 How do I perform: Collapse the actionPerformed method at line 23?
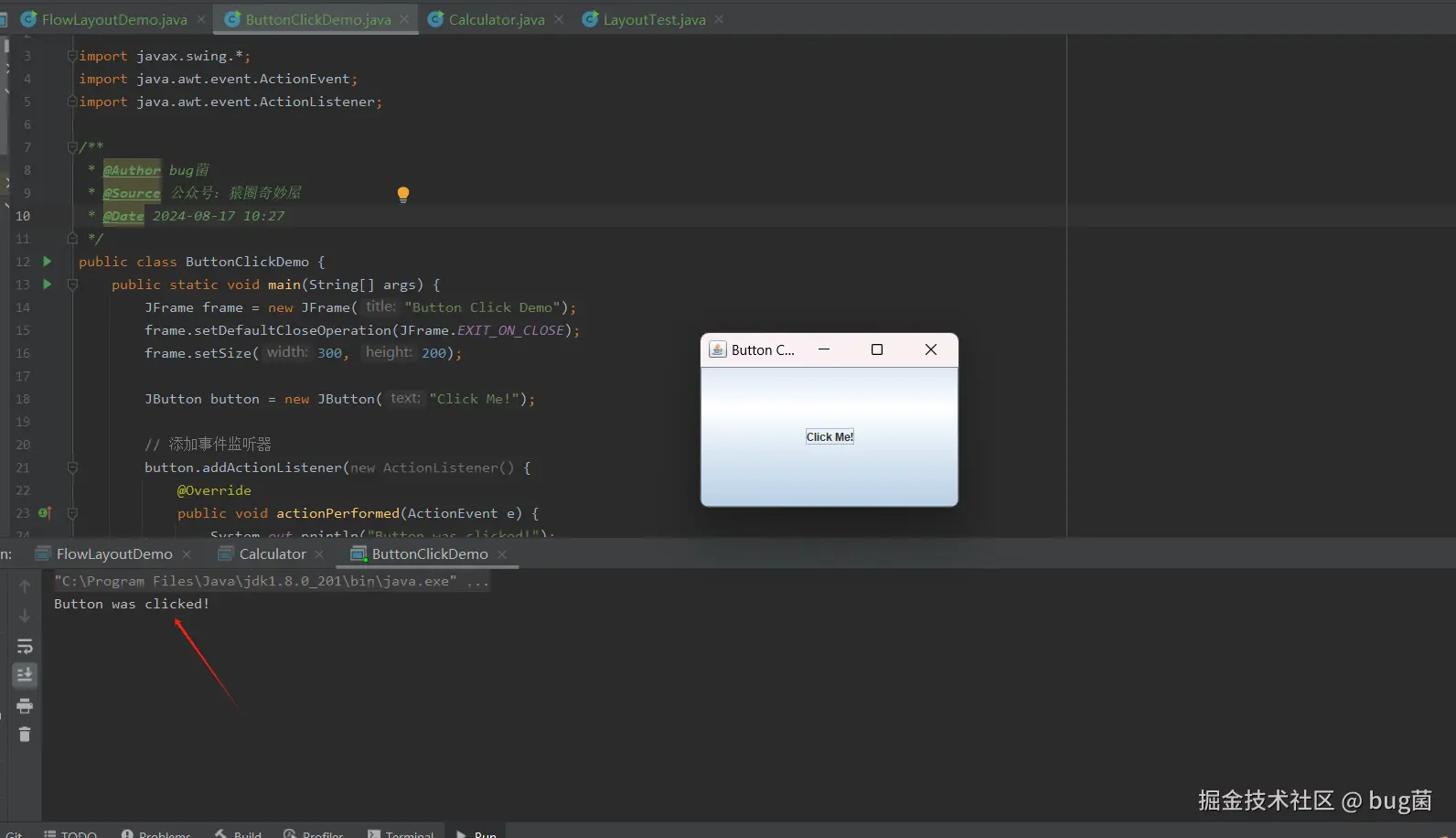click(72, 513)
